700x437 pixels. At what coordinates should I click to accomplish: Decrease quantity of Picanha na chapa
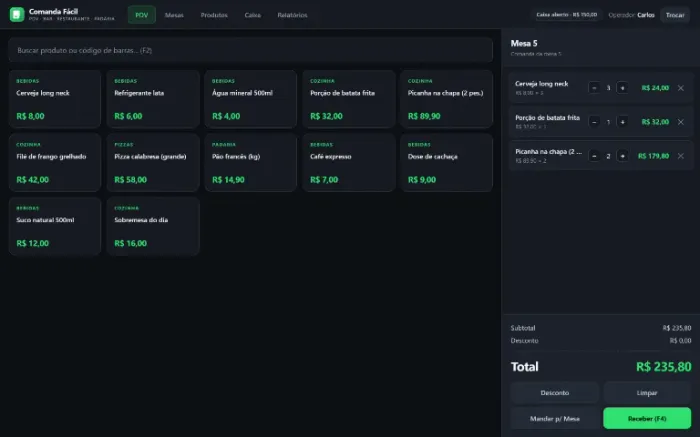click(594, 156)
